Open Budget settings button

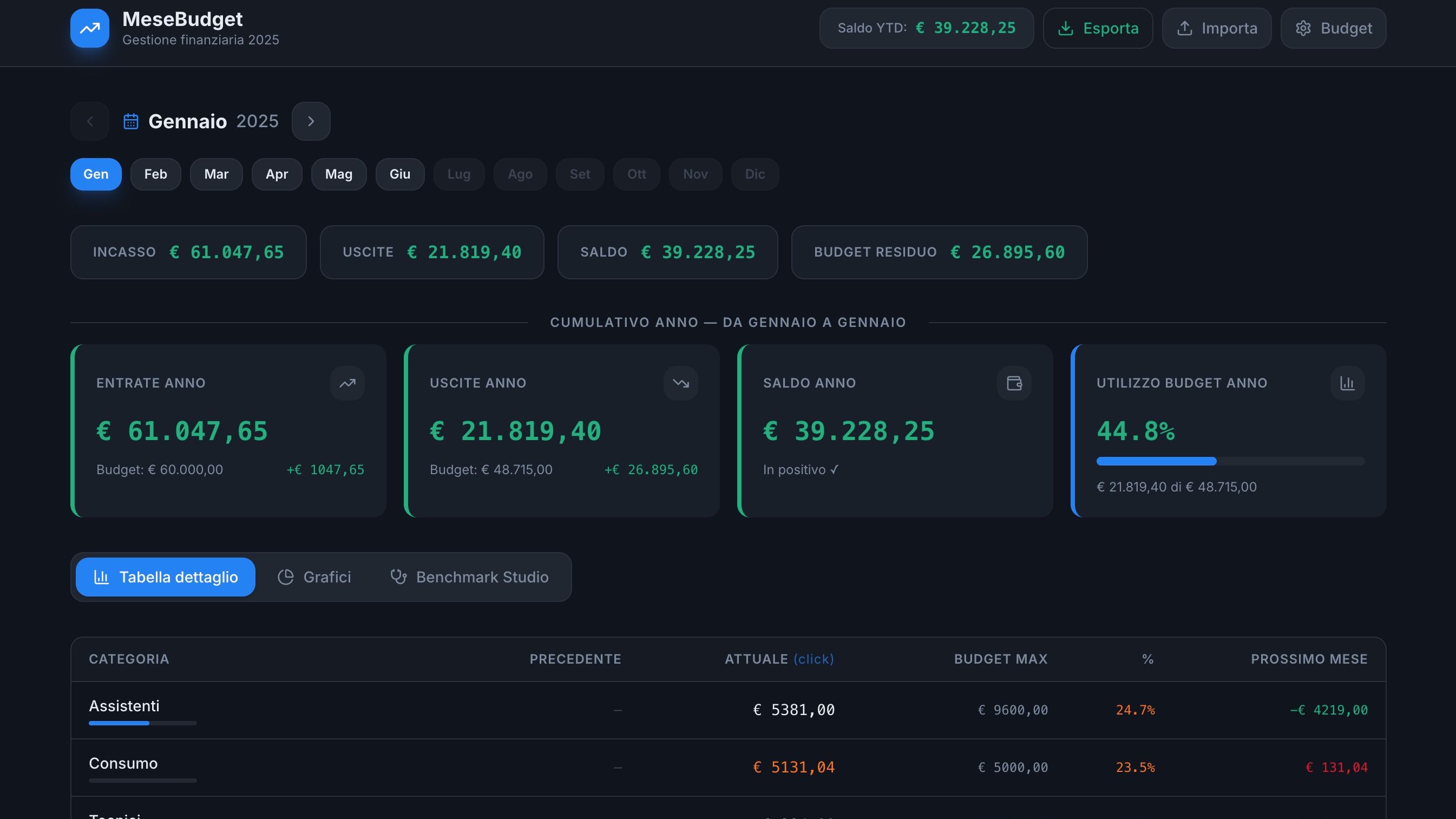(1333, 28)
